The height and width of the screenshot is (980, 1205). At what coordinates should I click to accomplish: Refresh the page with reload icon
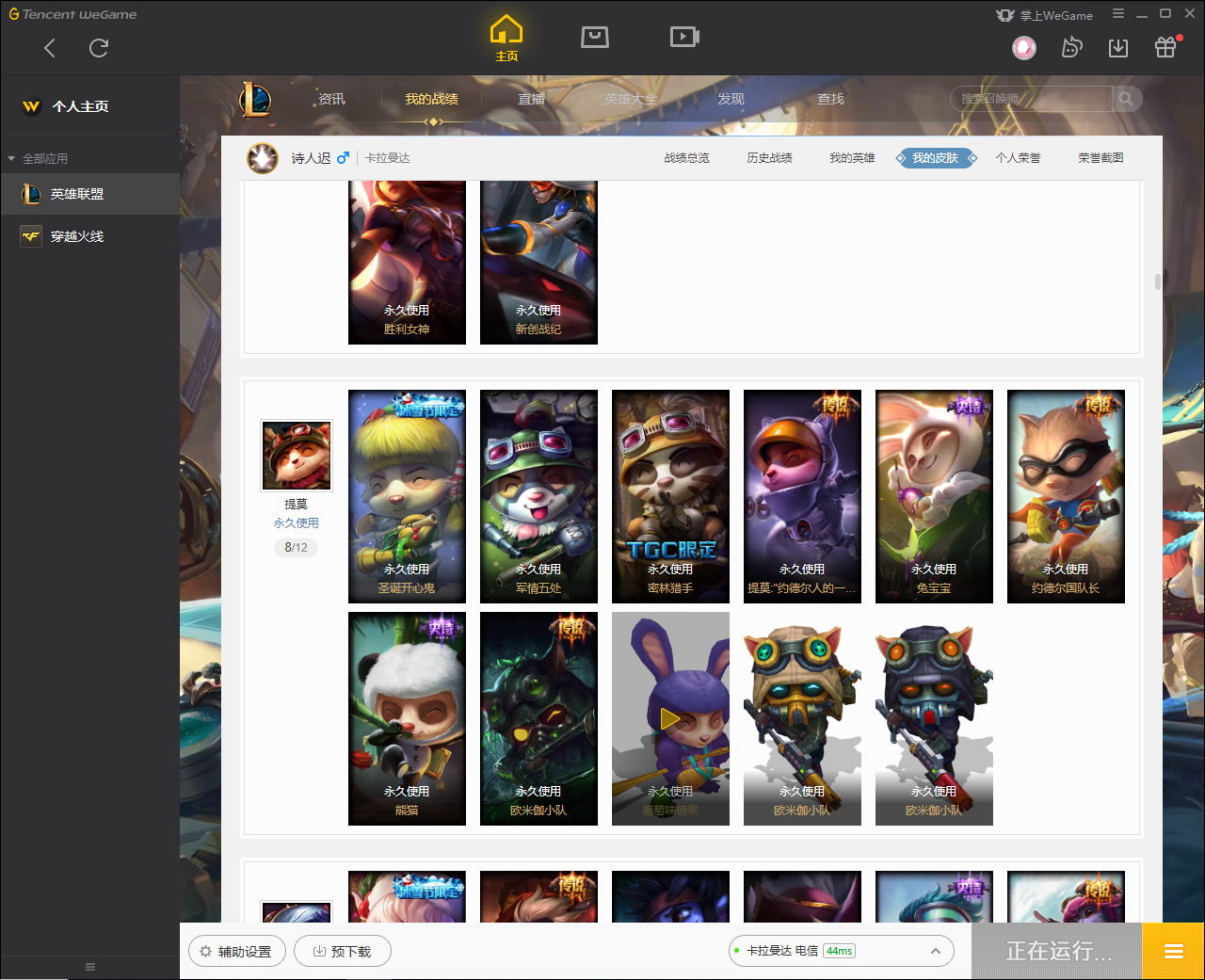click(99, 48)
